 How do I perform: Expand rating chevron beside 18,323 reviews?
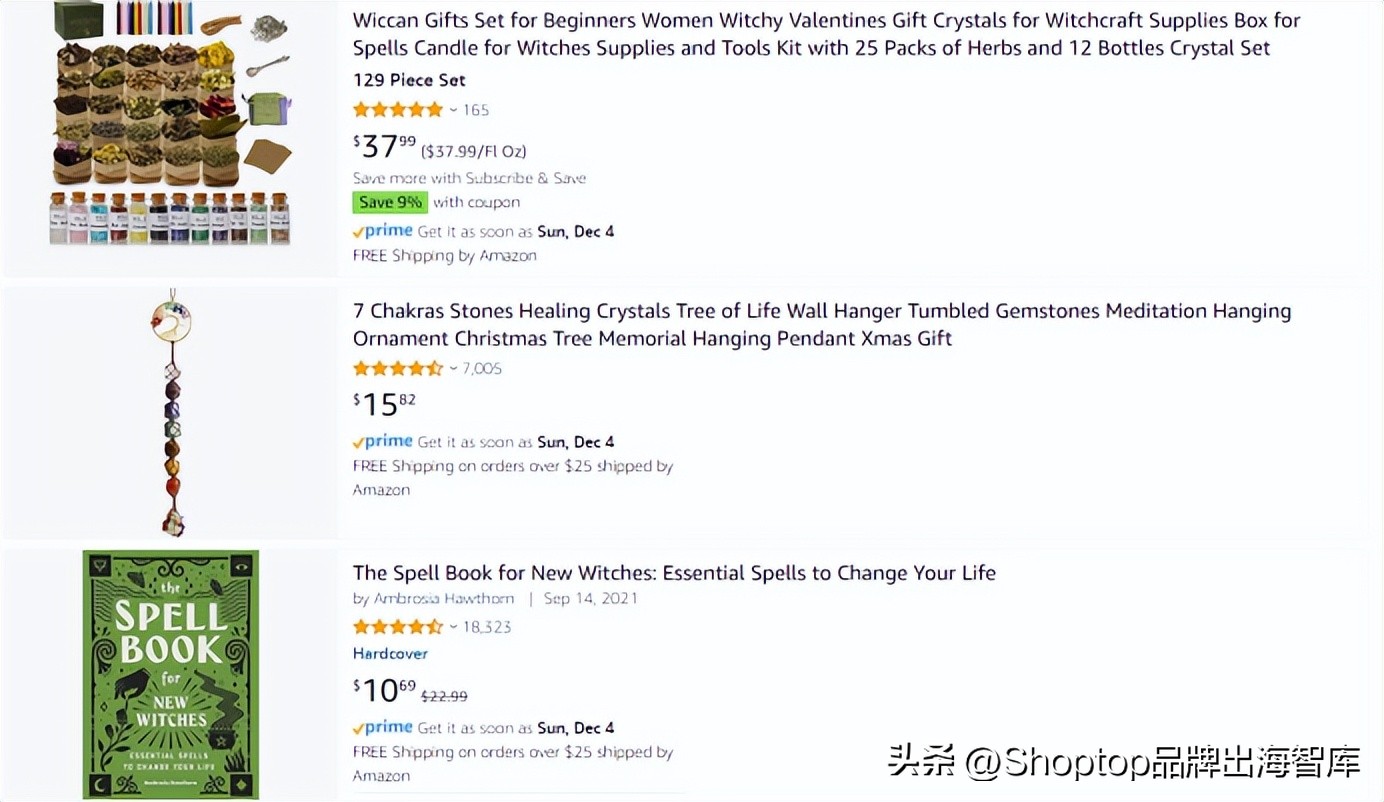click(x=453, y=627)
